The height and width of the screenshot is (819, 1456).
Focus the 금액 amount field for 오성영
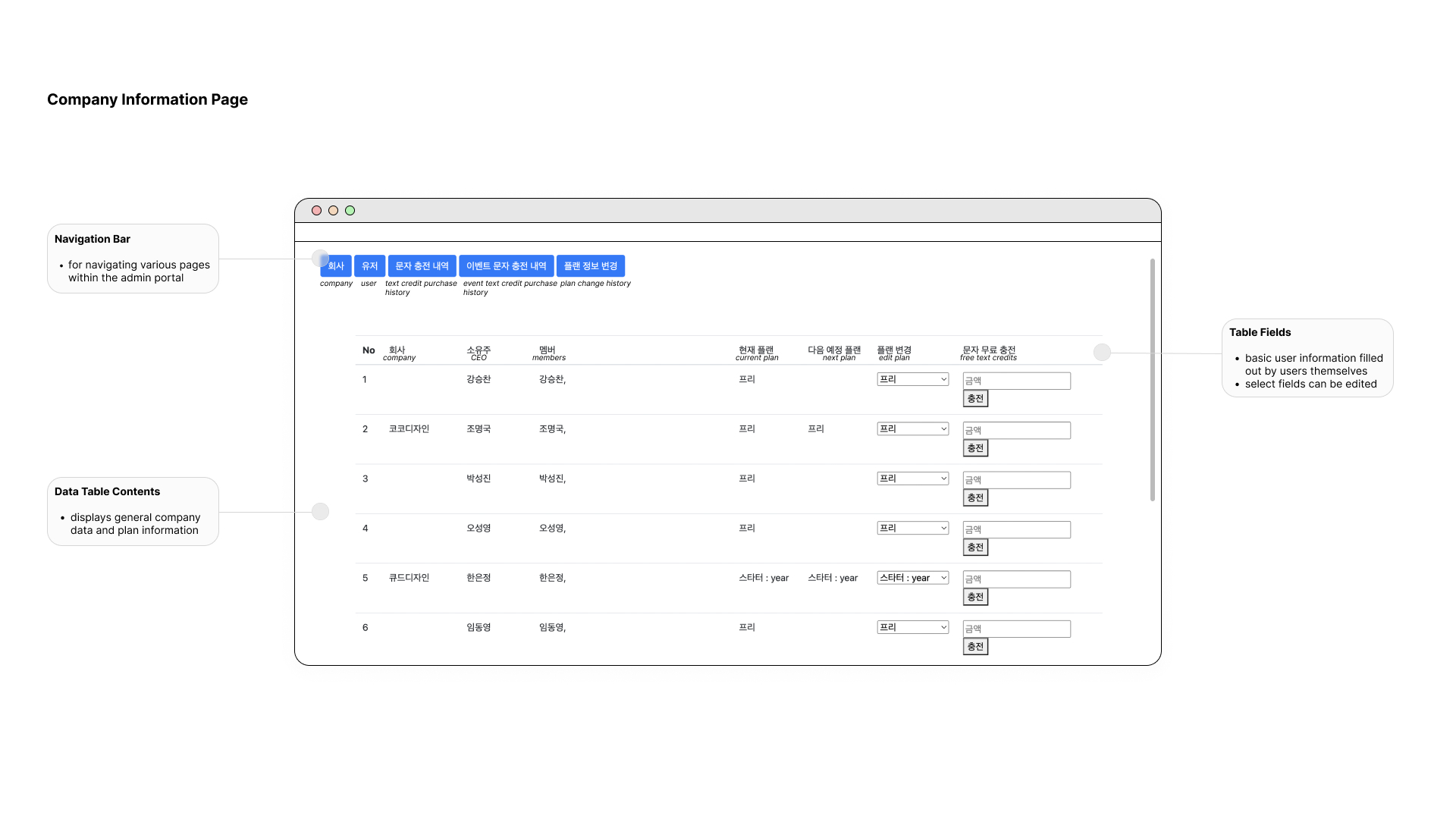tap(1017, 530)
